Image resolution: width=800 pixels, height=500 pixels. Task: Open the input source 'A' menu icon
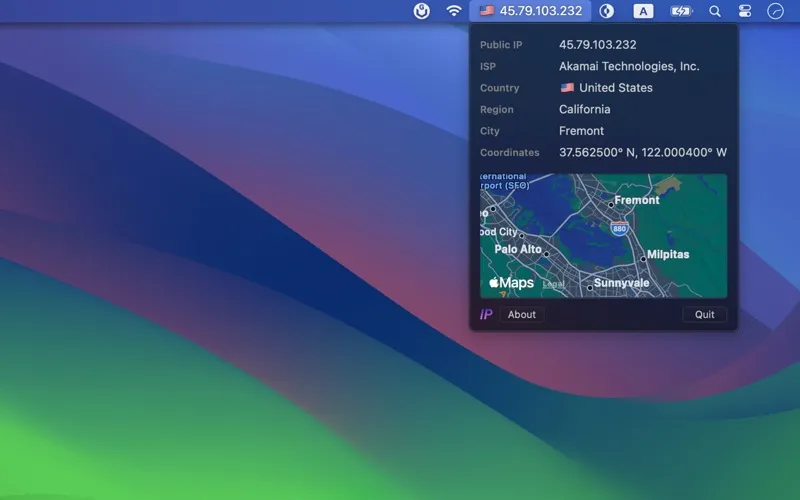pos(643,11)
